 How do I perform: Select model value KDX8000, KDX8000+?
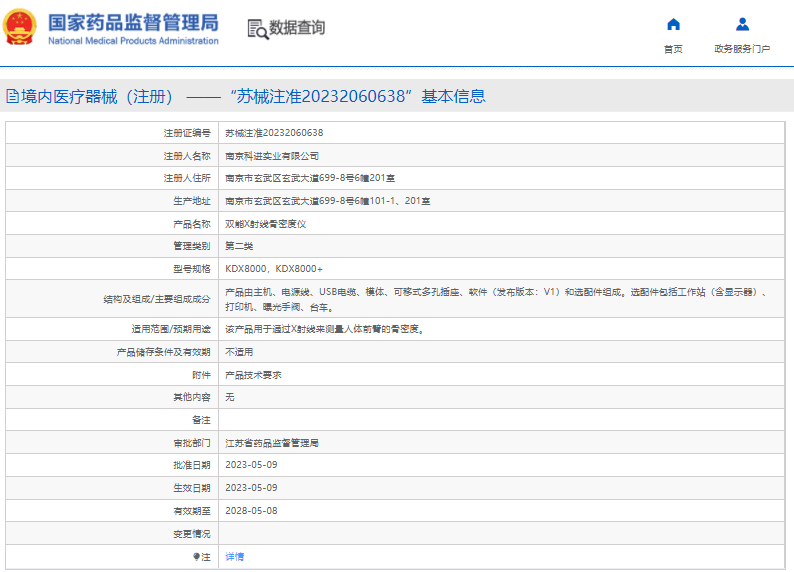[274, 269]
